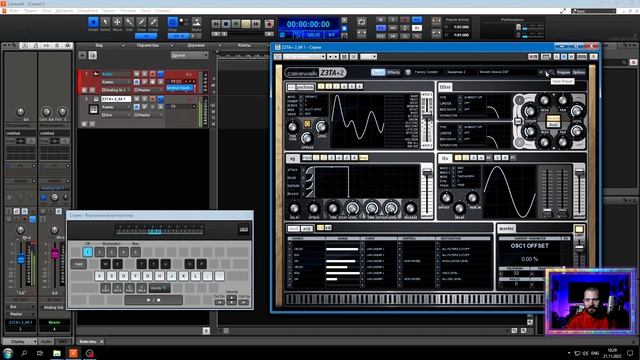Image resolution: width=640 pixels, height=360 pixels.
Task: Click the Amp envelope button in eg section
Action: coord(363,158)
